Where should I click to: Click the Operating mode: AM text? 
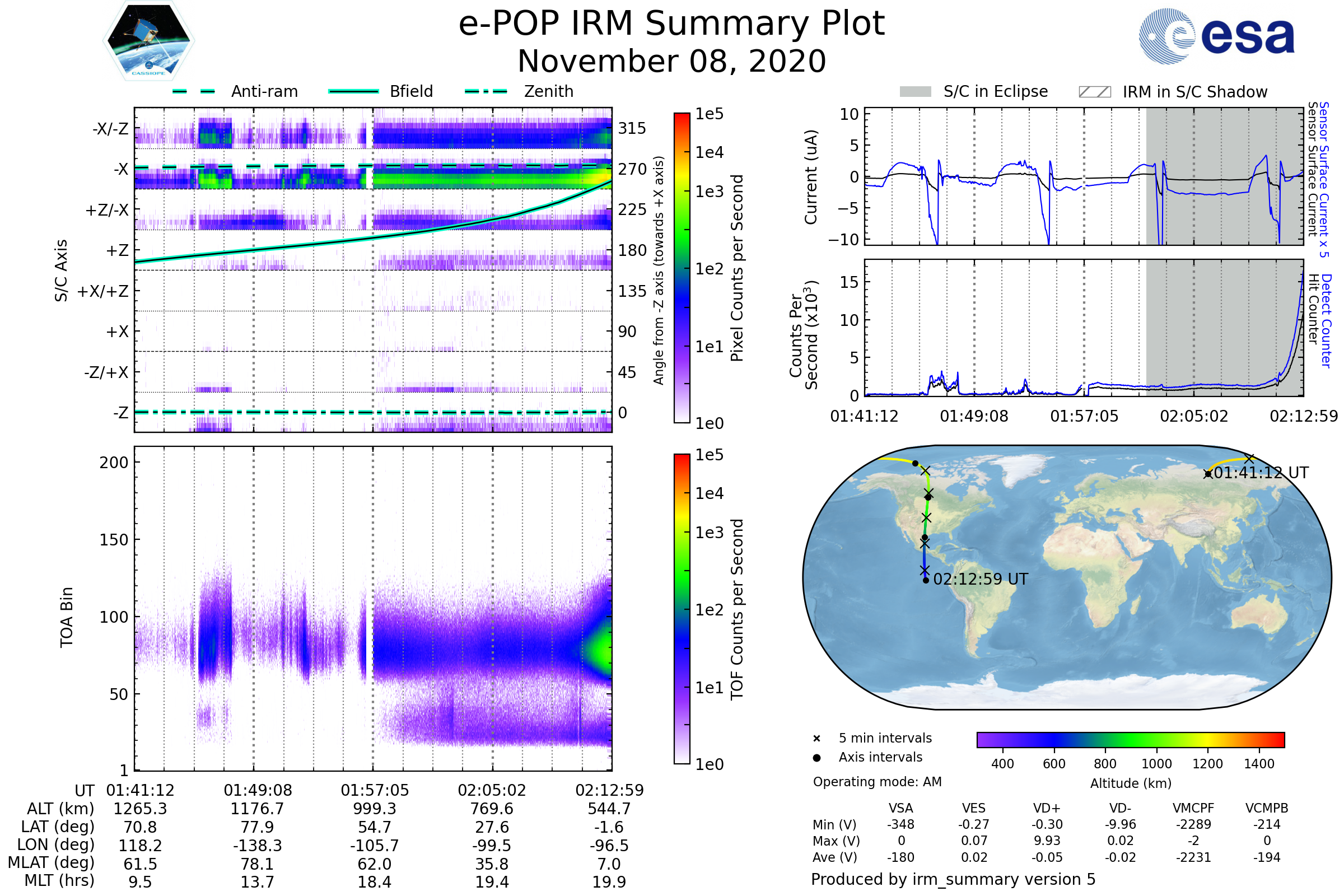pos(877,782)
